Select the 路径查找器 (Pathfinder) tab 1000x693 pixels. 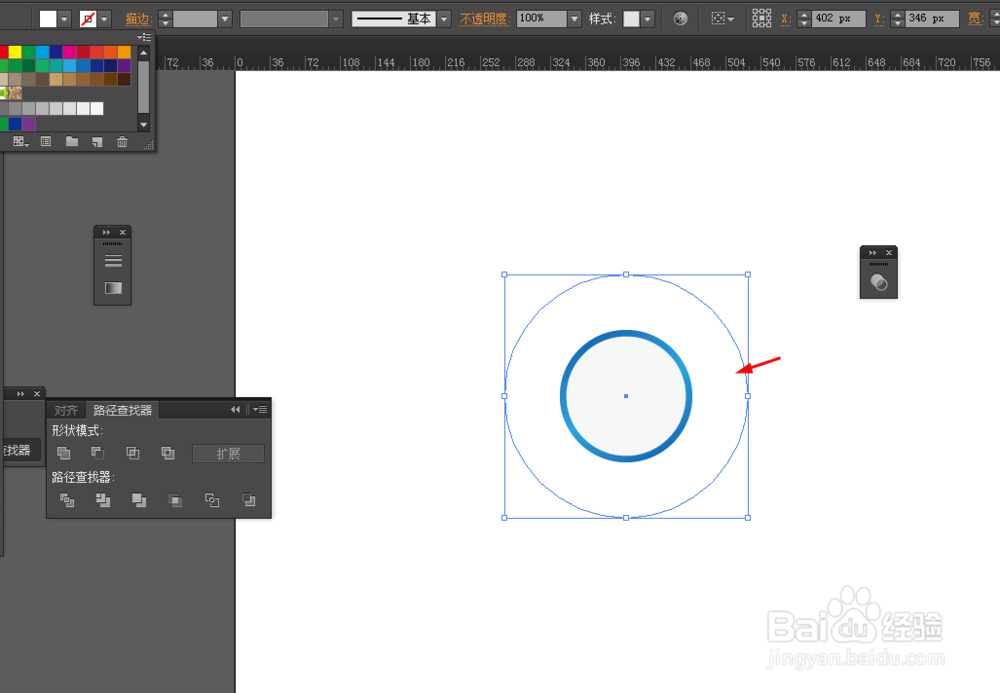tap(122, 410)
